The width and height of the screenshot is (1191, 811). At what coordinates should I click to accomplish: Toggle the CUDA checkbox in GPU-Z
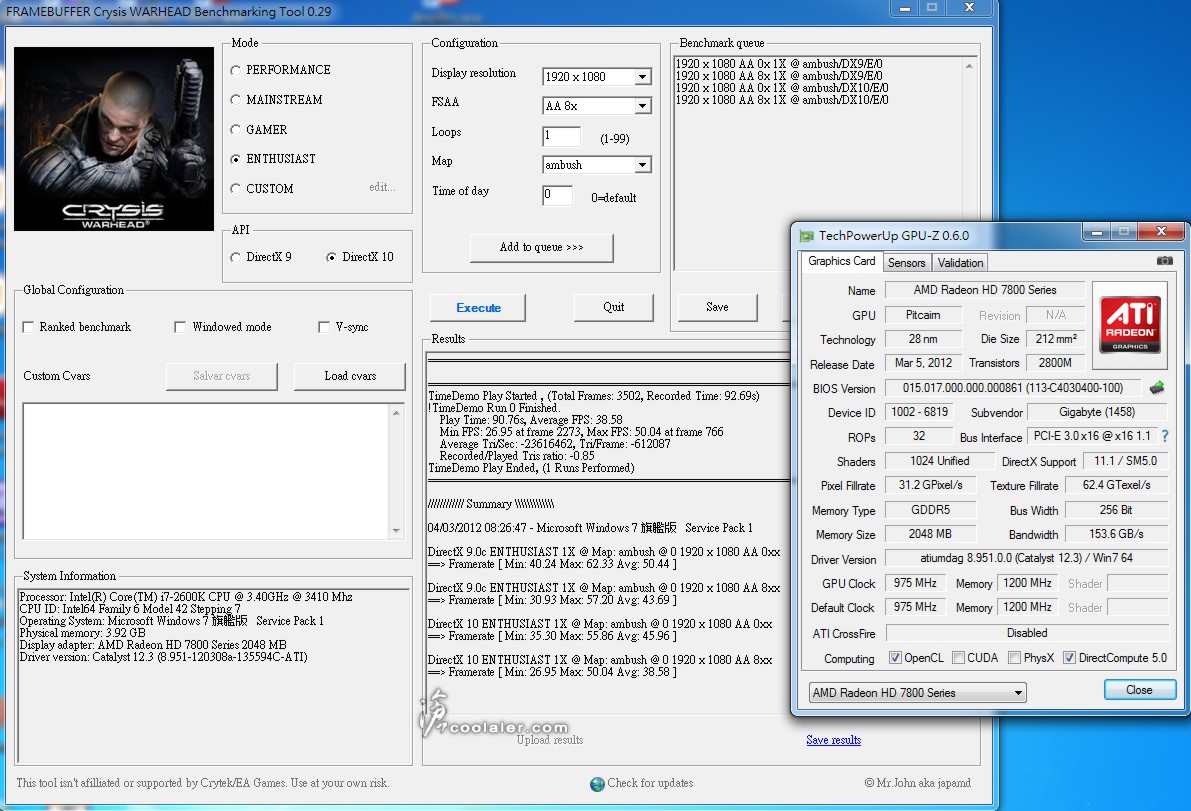[959, 658]
